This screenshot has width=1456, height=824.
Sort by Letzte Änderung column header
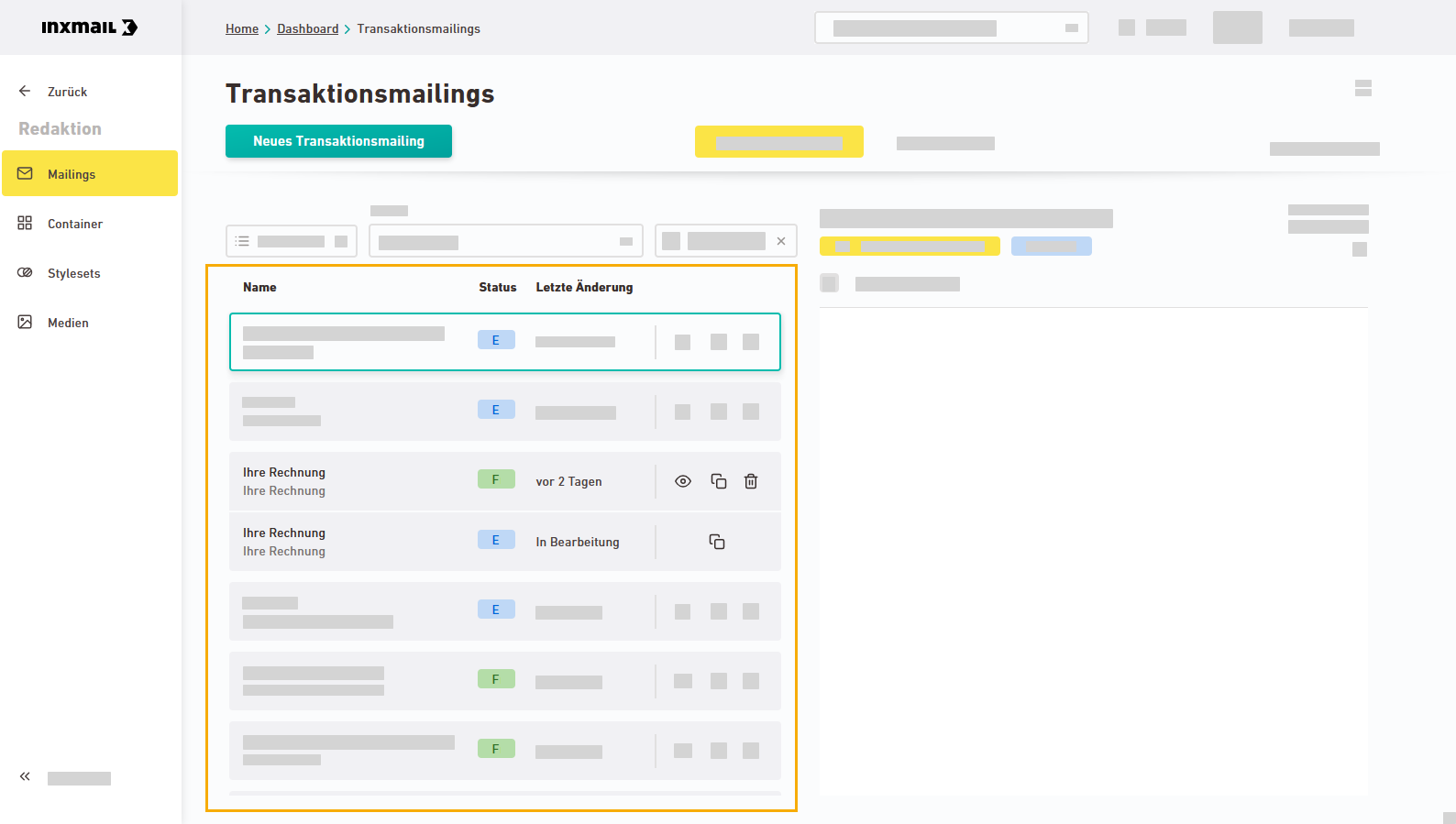(x=584, y=287)
